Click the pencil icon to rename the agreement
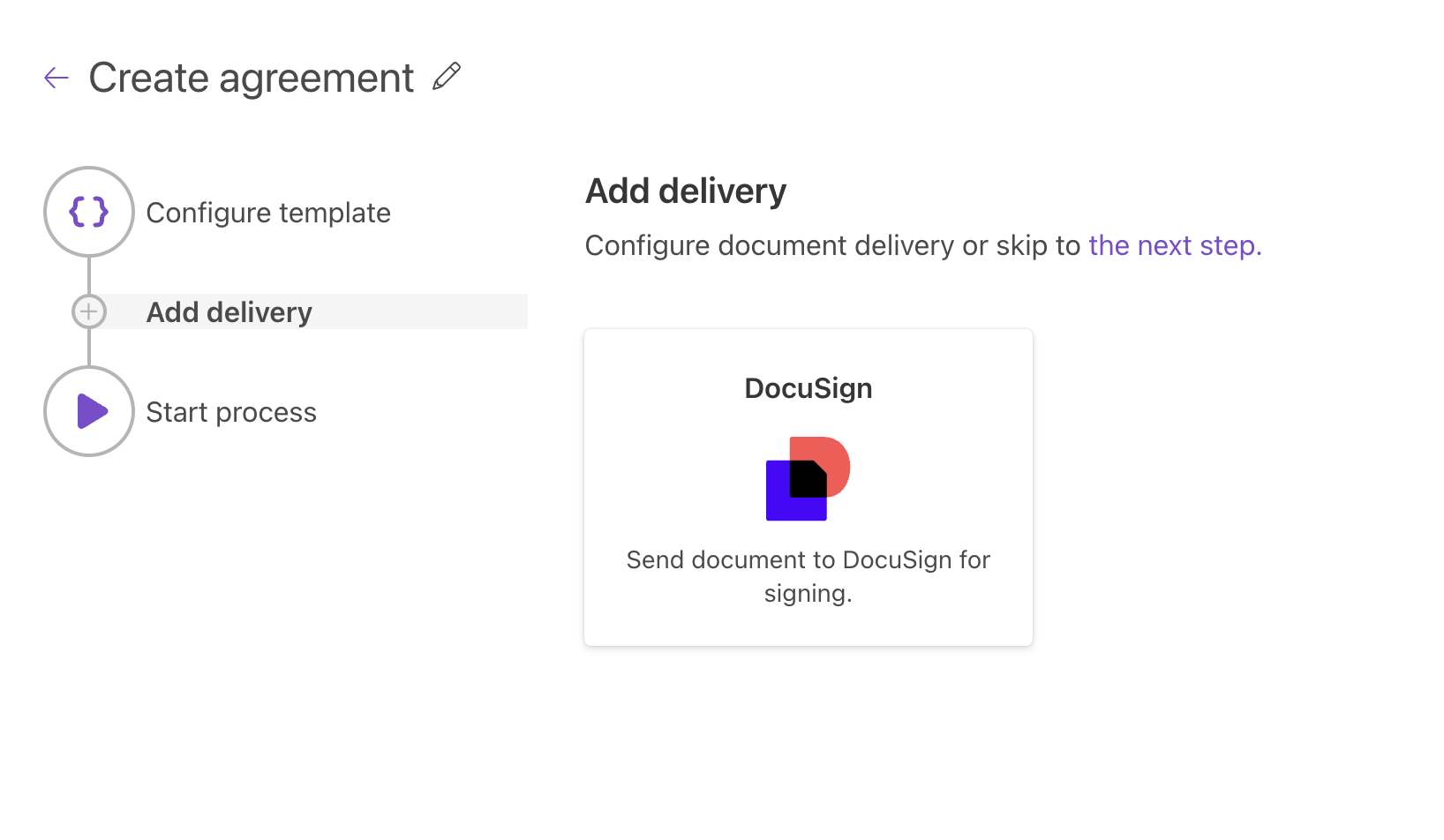Screen dimensions: 1444x840 [446, 77]
